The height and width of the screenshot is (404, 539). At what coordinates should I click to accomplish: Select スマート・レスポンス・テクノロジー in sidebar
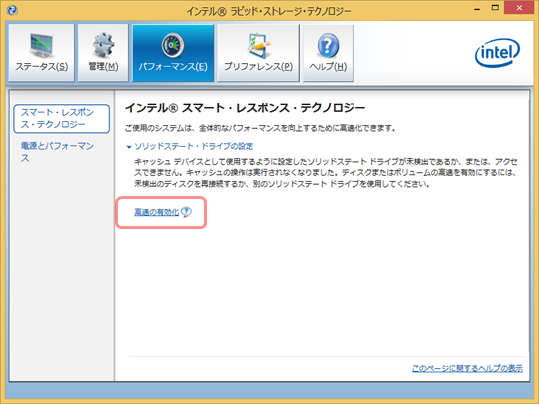[62, 119]
